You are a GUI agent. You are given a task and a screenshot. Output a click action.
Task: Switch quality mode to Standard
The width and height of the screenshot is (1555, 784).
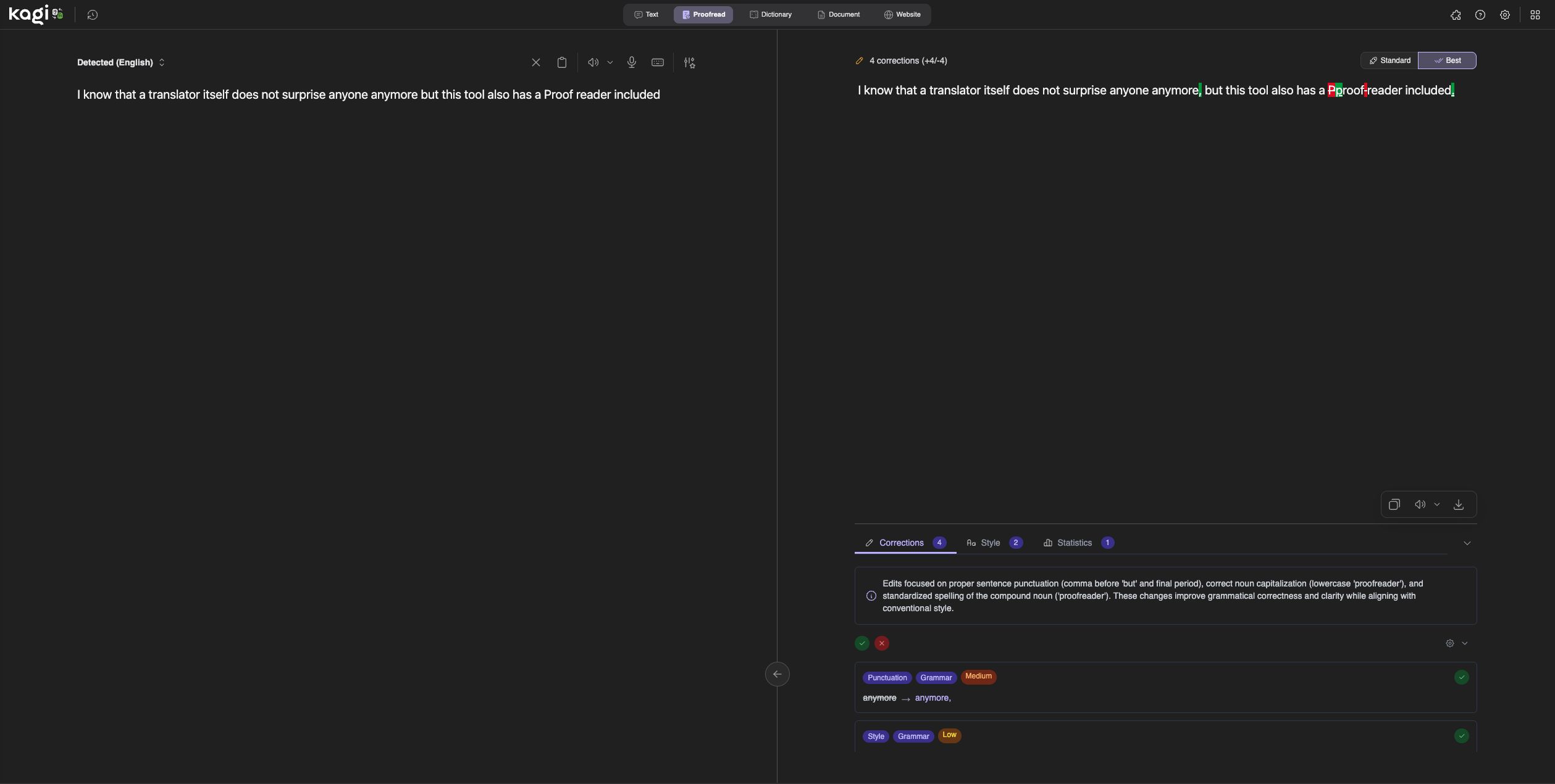click(1389, 60)
